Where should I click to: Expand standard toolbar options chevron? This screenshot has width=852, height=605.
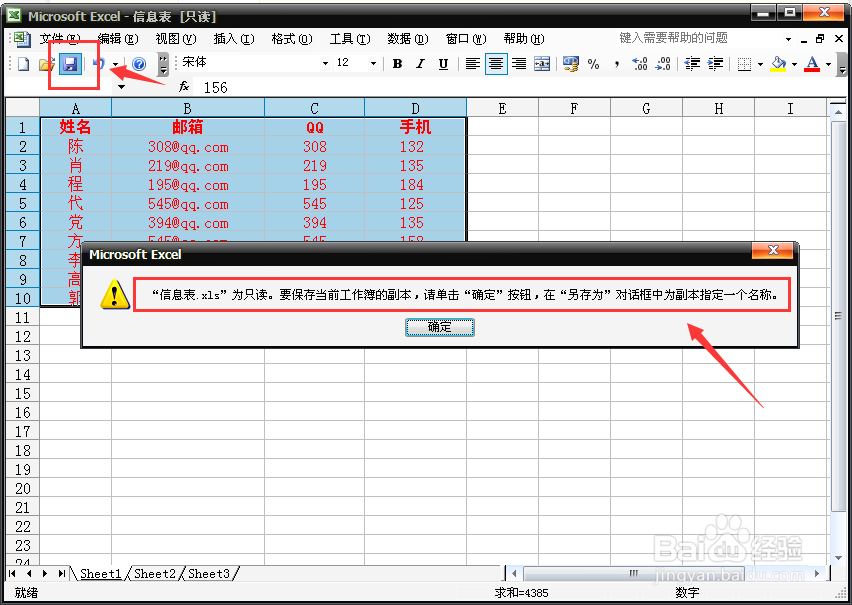click(163, 64)
